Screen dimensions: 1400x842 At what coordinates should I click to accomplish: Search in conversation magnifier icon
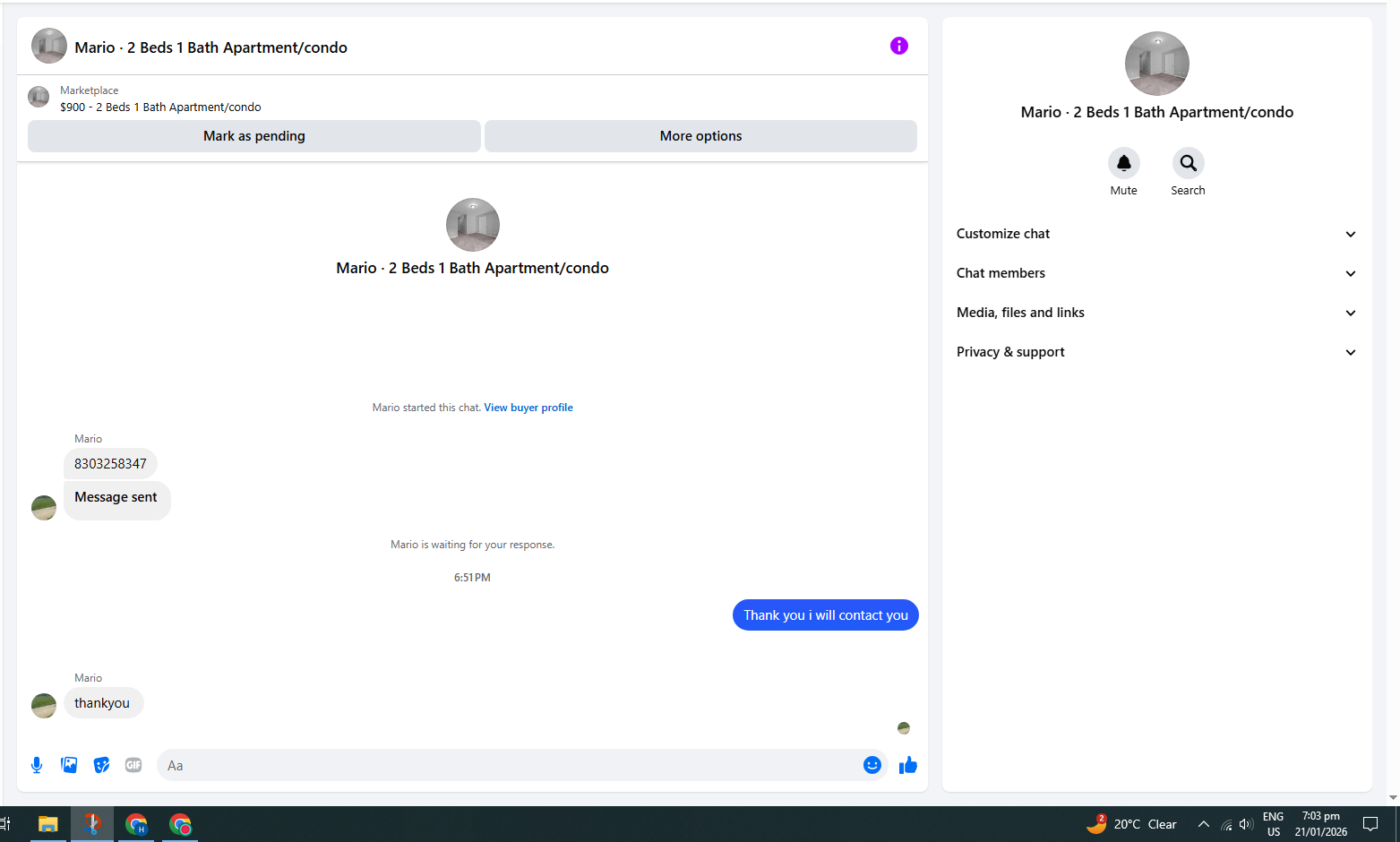coord(1189,163)
